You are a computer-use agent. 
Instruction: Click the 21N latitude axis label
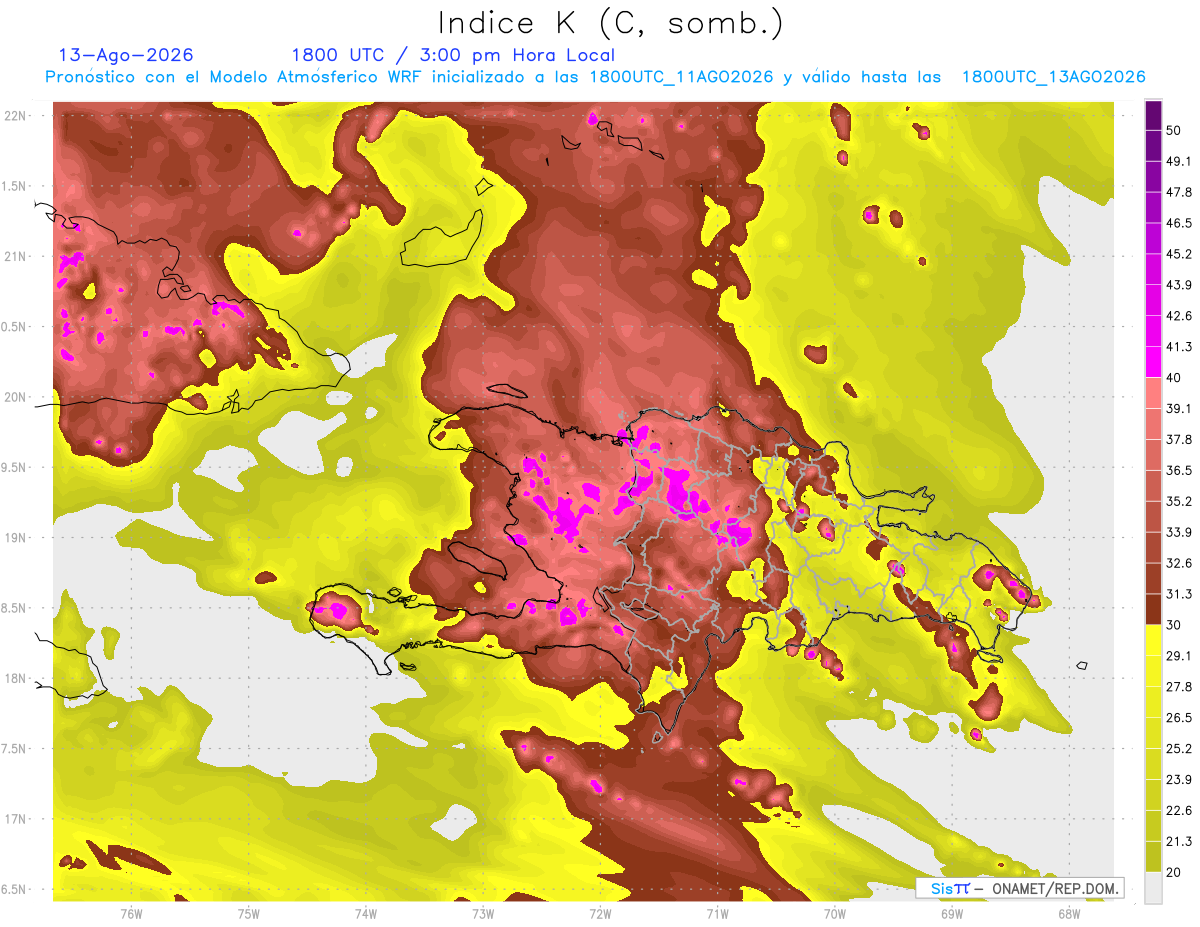point(15,256)
